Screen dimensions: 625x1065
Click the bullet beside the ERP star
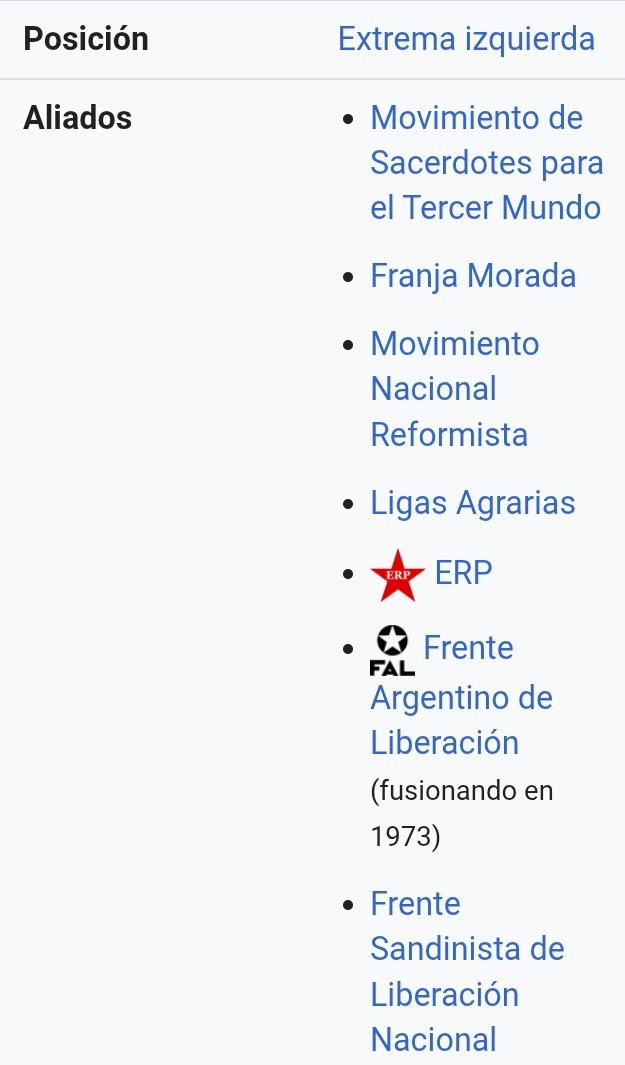(x=348, y=575)
